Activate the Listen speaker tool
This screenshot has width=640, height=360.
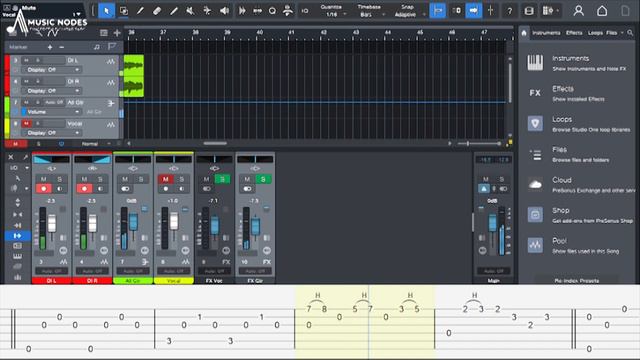tap(224, 11)
